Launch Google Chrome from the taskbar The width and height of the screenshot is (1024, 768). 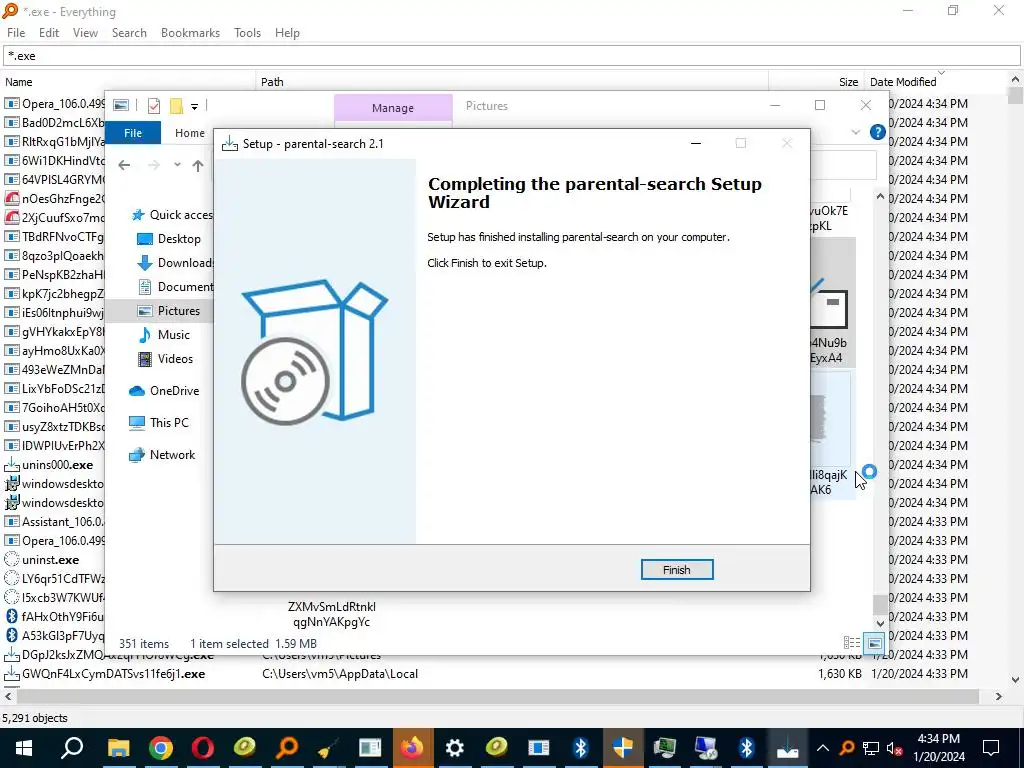161,748
